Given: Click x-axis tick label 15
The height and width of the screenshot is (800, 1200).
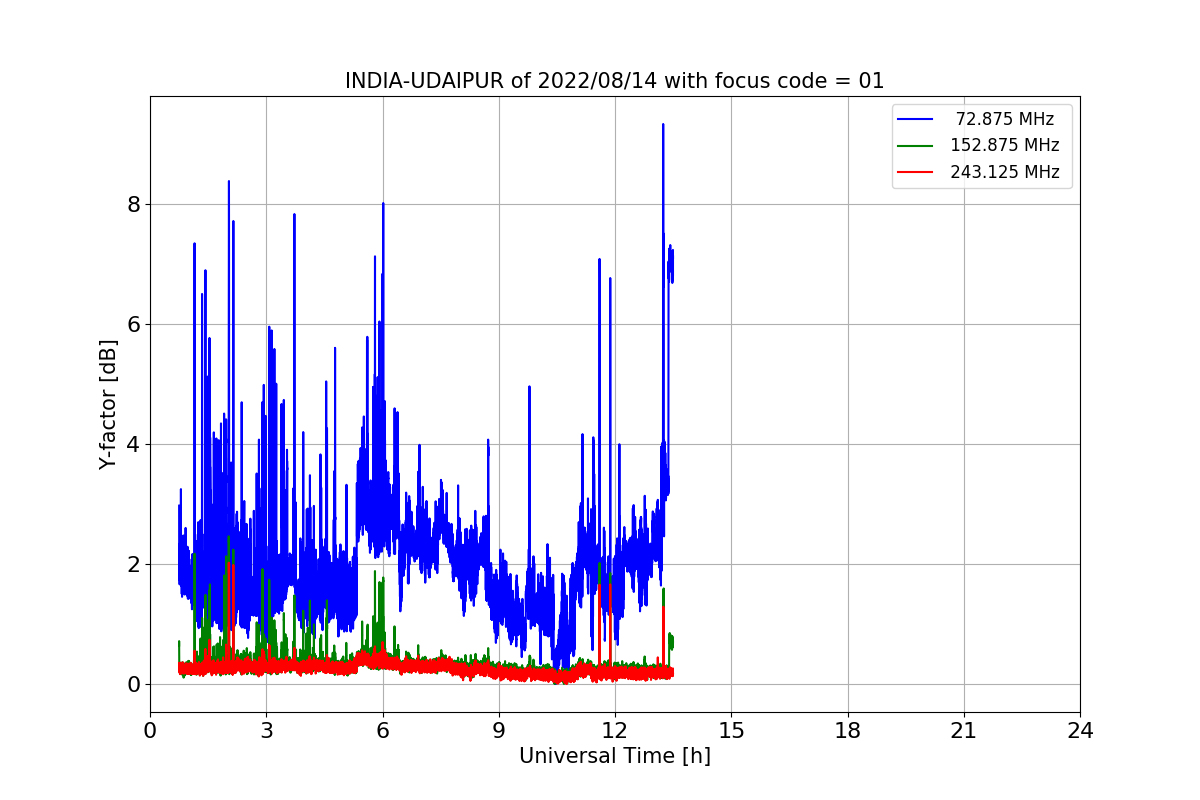Looking at the screenshot, I should pos(731,731).
